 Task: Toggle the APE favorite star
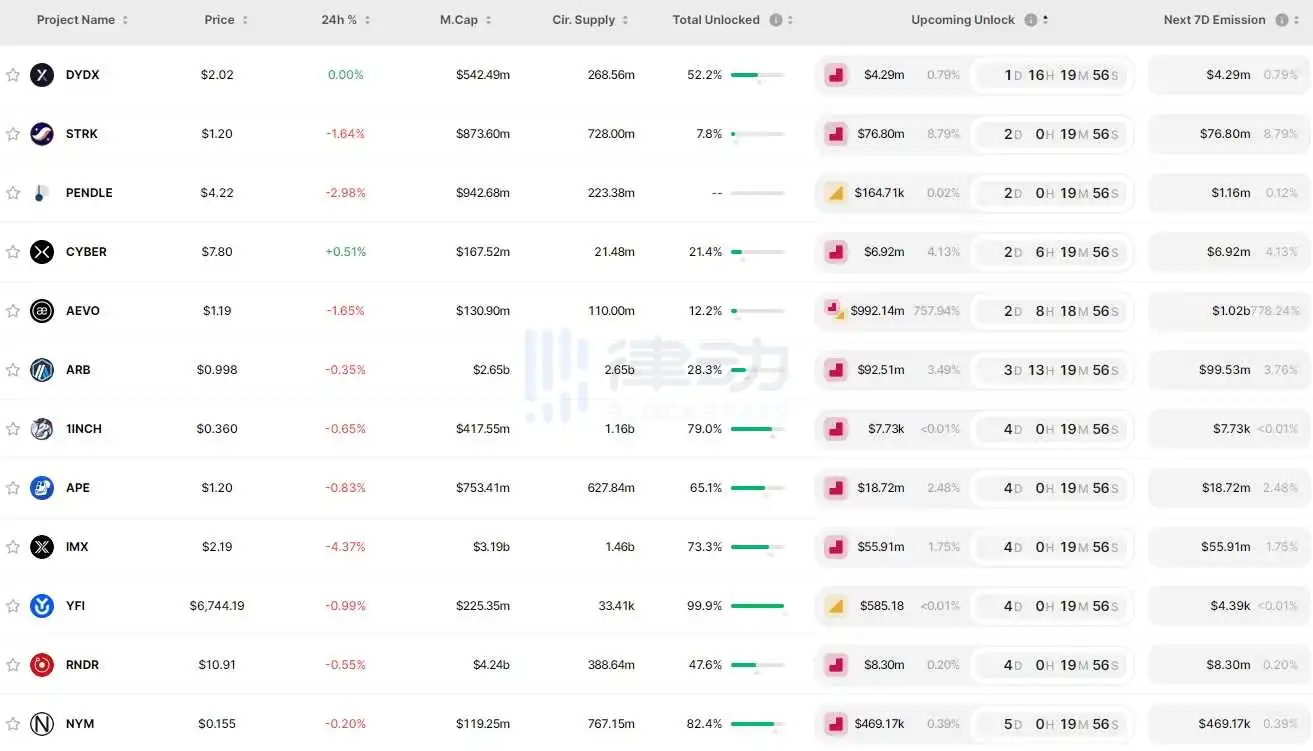[x=13, y=488]
